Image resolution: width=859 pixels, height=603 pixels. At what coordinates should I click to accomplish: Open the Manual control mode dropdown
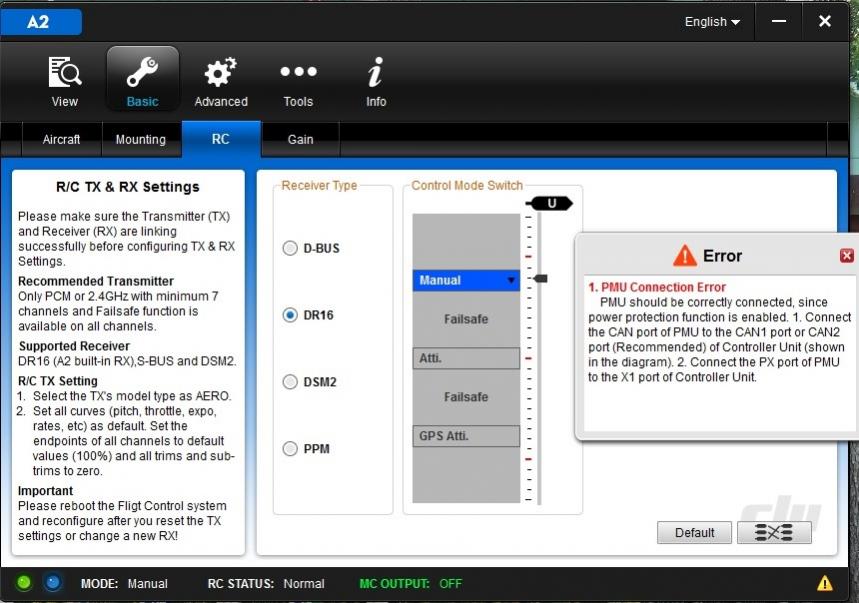[466, 280]
